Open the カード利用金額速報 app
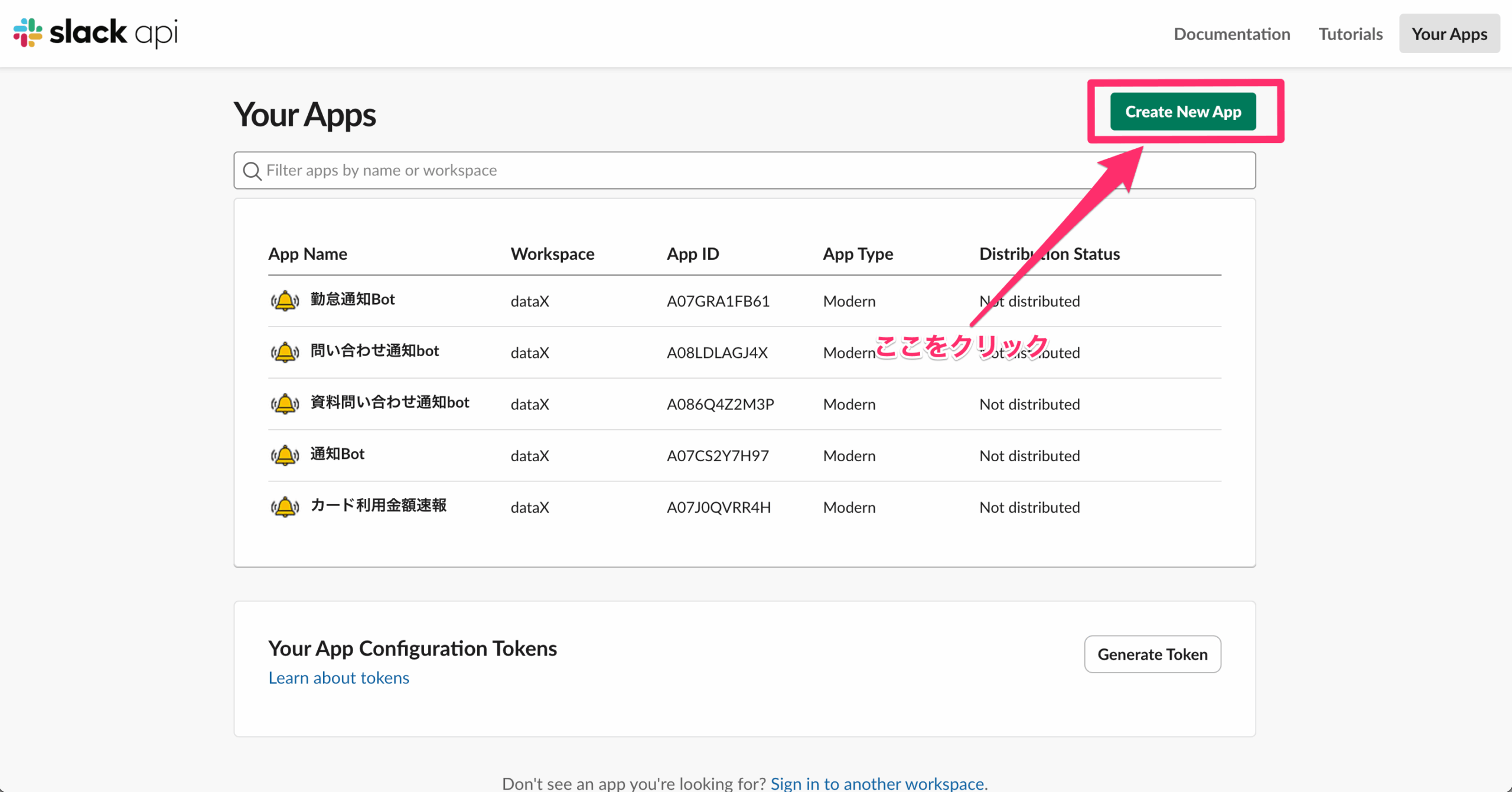Viewport: 1512px width, 792px height. tap(379, 505)
